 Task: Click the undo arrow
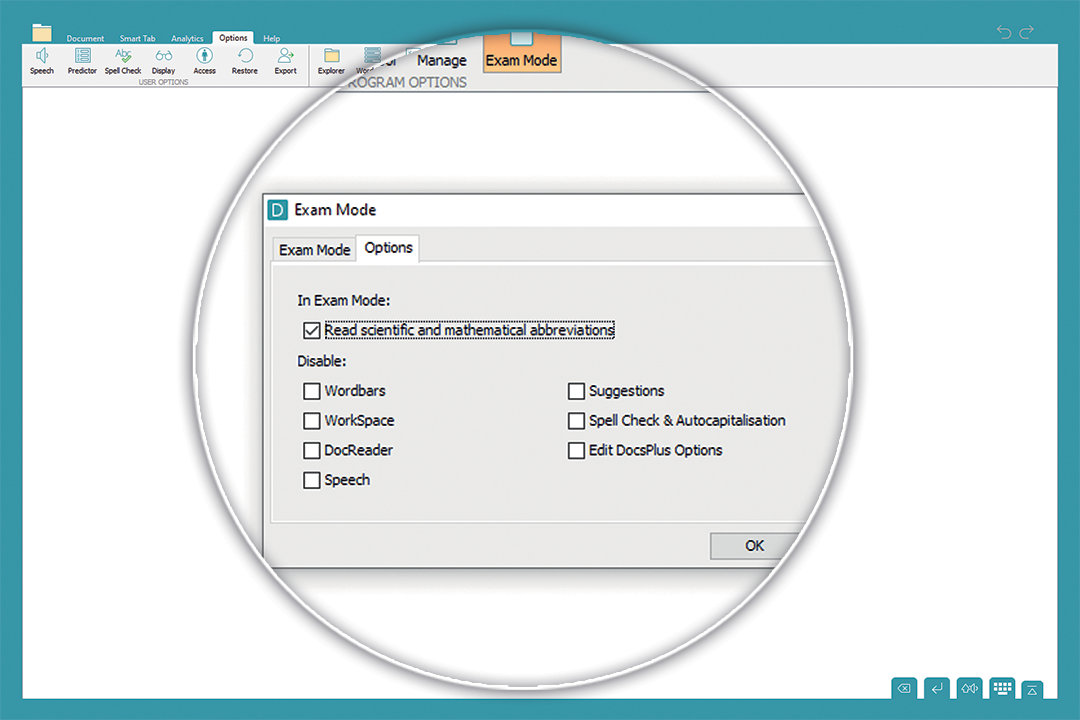coord(1004,32)
